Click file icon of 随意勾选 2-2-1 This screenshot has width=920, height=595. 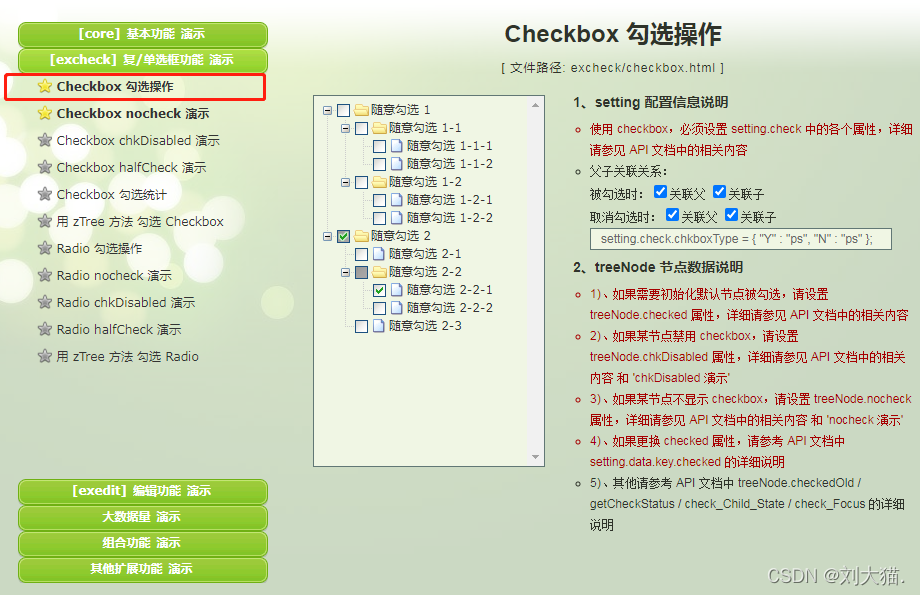pos(397,289)
